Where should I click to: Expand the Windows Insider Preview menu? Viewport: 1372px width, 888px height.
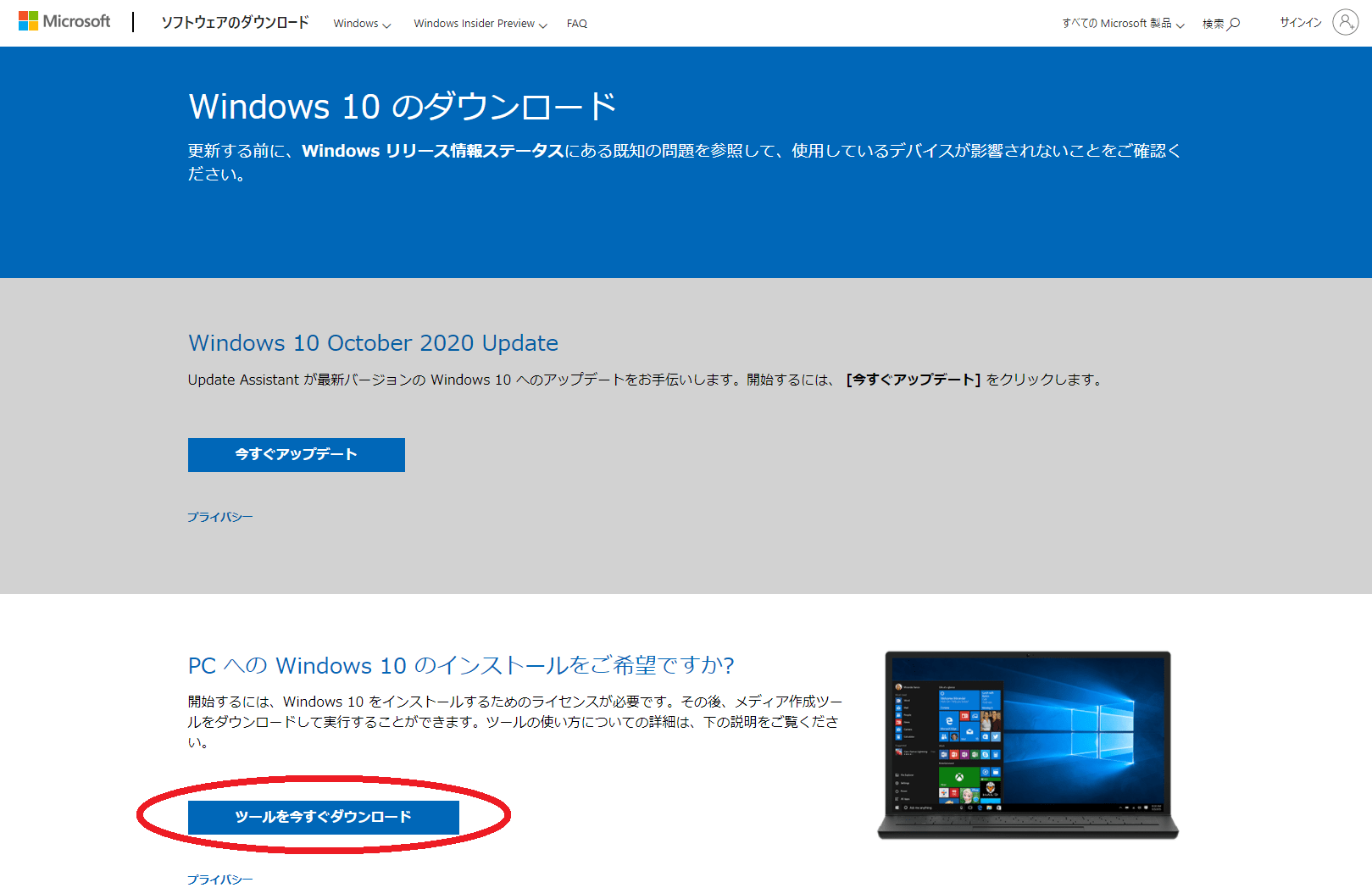480,24
